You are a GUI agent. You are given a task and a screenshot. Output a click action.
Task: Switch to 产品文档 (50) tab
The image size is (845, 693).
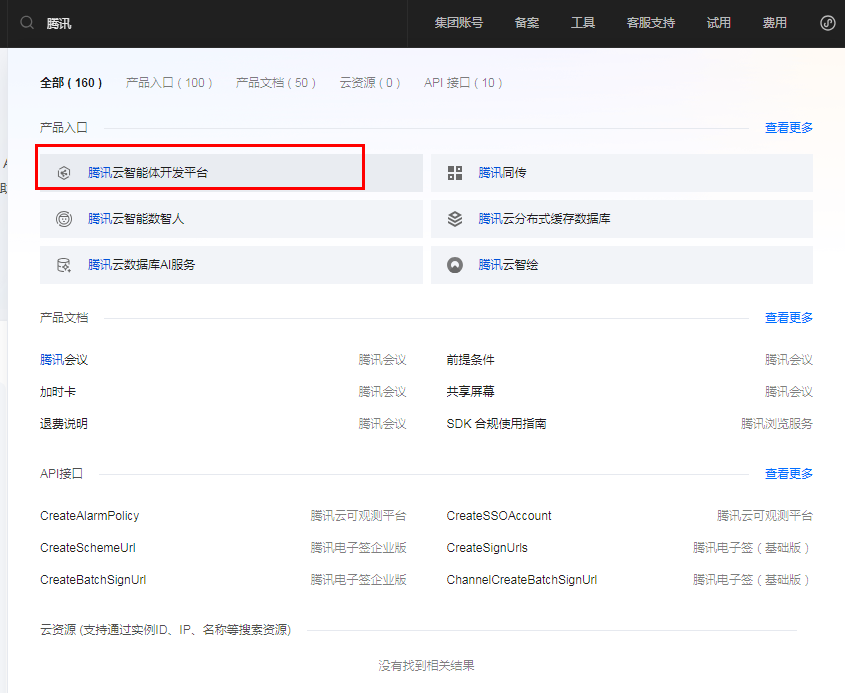tap(275, 83)
